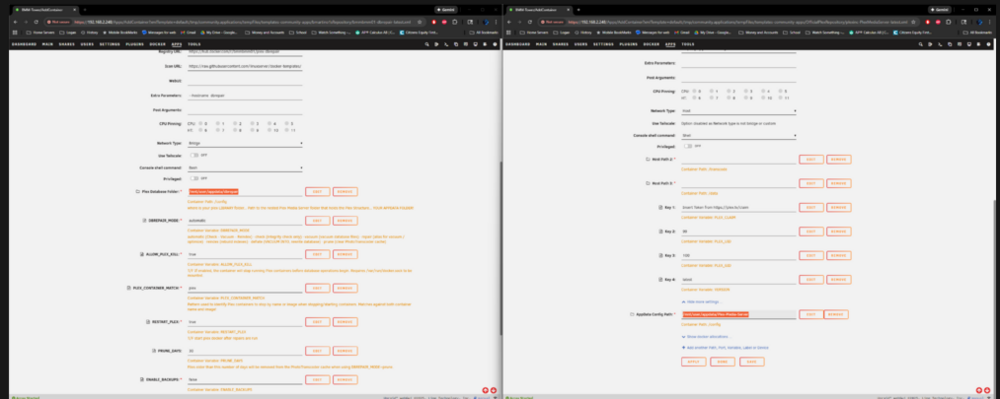Image resolution: width=1000 pixels, height=399 pixels.
Task: Click folder icon beside Host Path 3 label
Action: [647, 183]
